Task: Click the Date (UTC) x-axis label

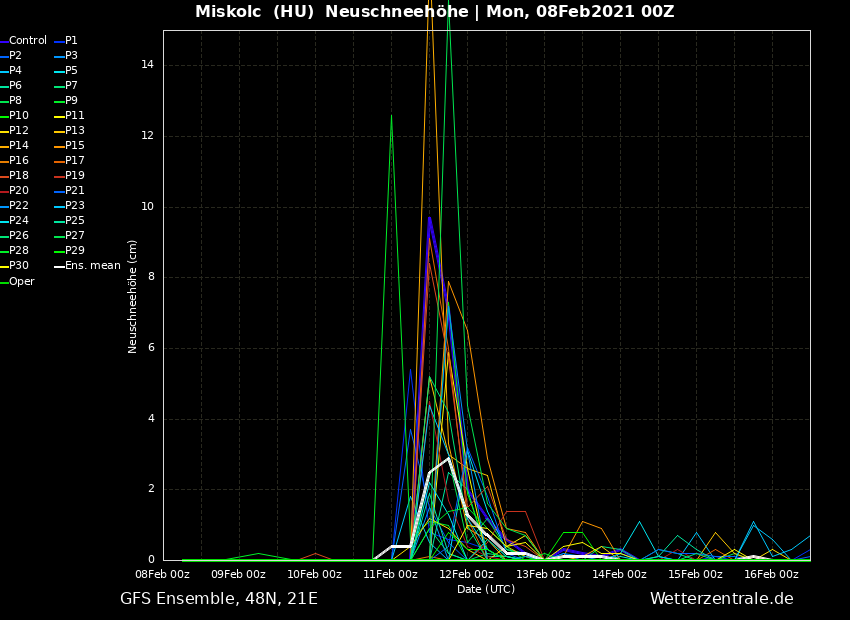Action: tap(486, 590)
